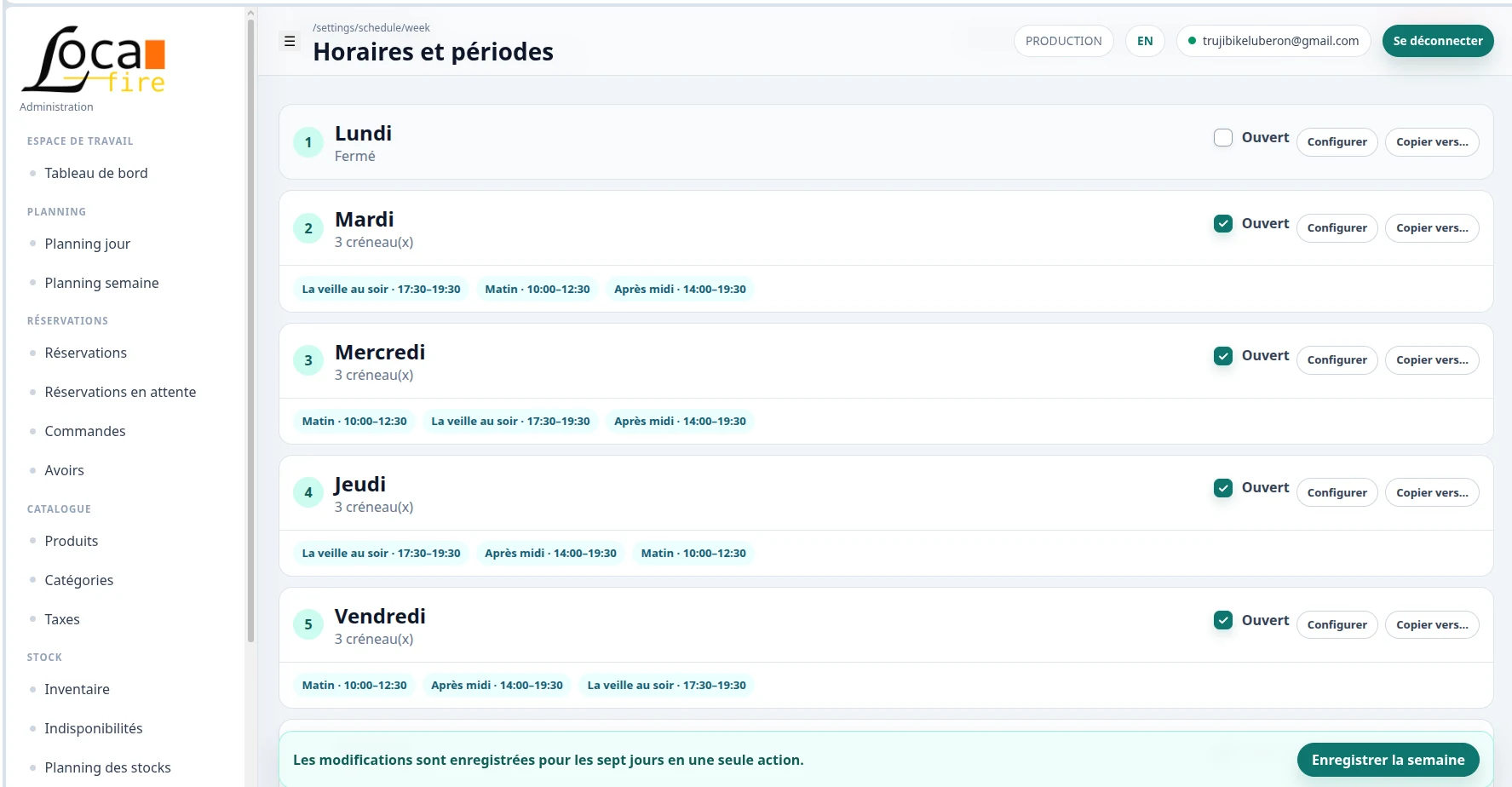The image size is (1512, 787).
Task: Select Mardi slot Après midi 14:00–19:30
Action: (680, 290)
